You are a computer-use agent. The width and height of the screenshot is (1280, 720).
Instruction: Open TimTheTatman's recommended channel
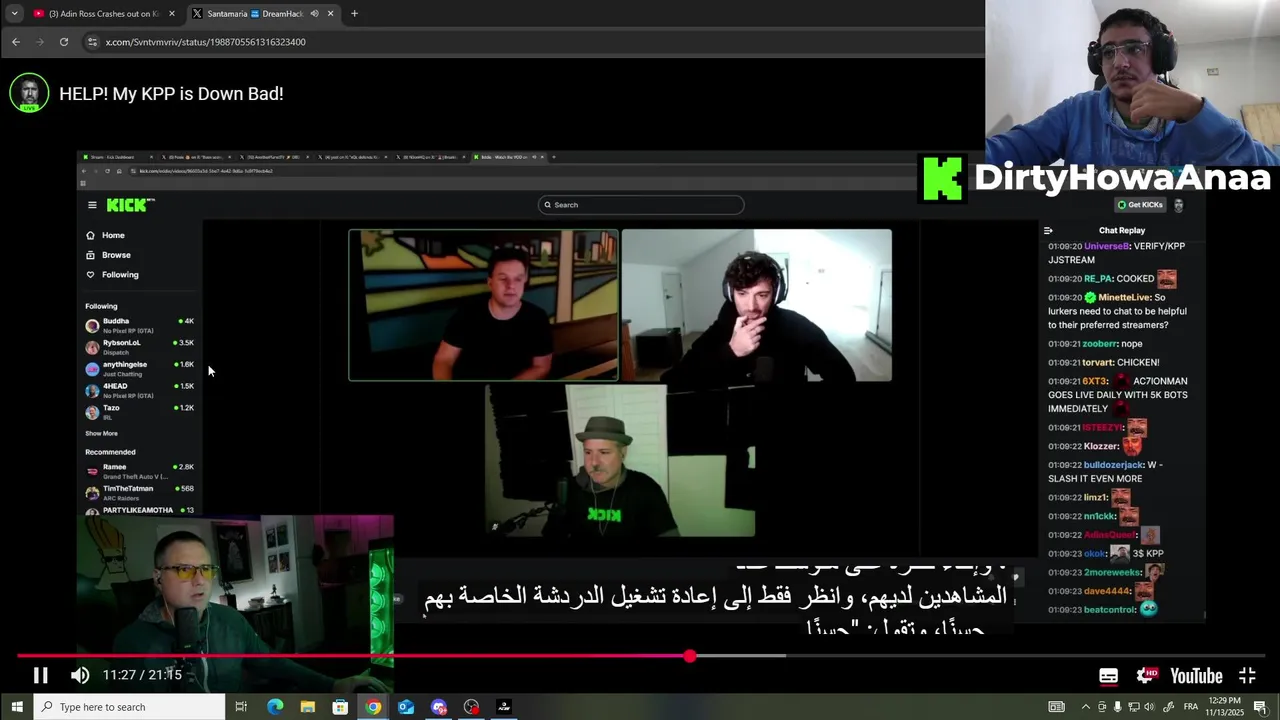click(139, 492)
